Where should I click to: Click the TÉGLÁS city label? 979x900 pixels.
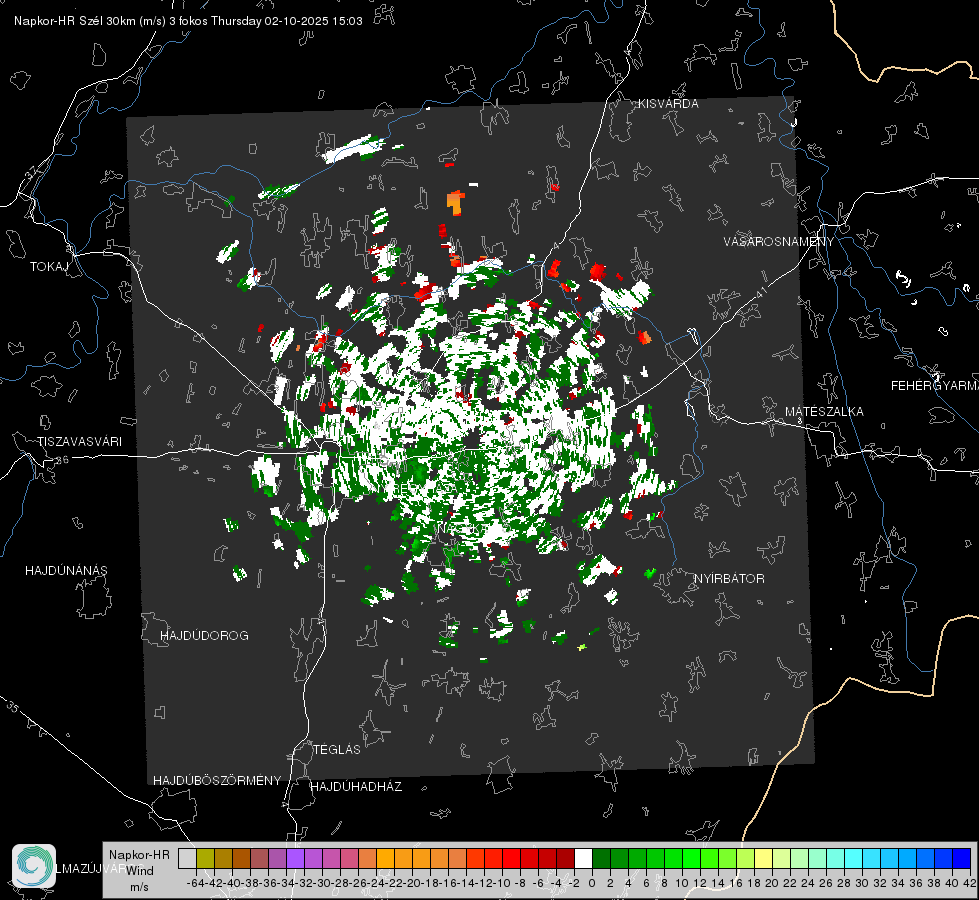coord(337,749)
